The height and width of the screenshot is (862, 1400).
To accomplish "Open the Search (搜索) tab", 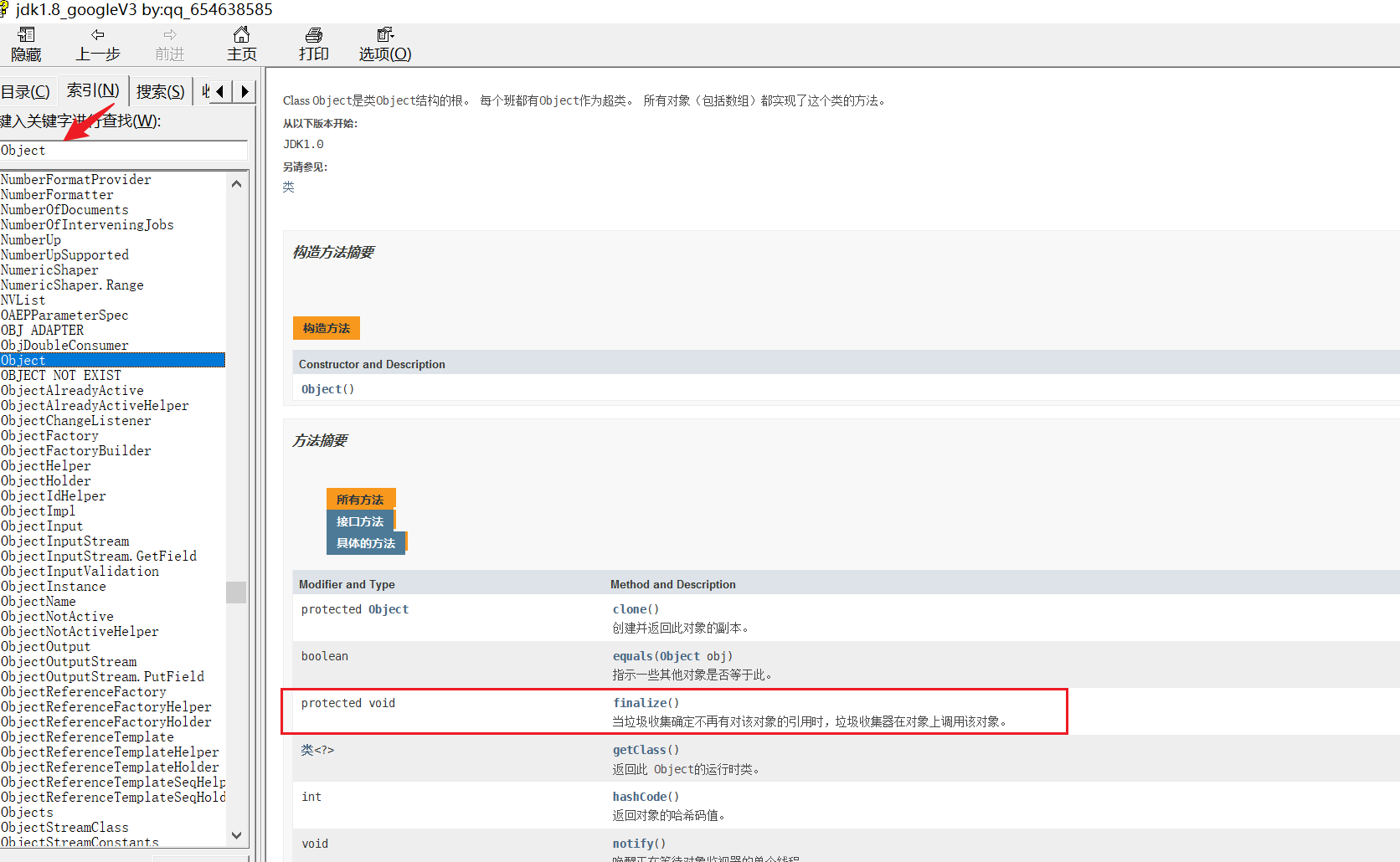I will (x=160, y=91).
